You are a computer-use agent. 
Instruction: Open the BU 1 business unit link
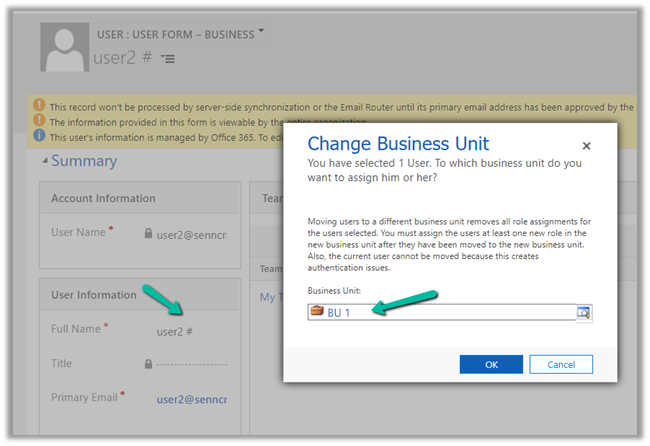pos(340,313)
